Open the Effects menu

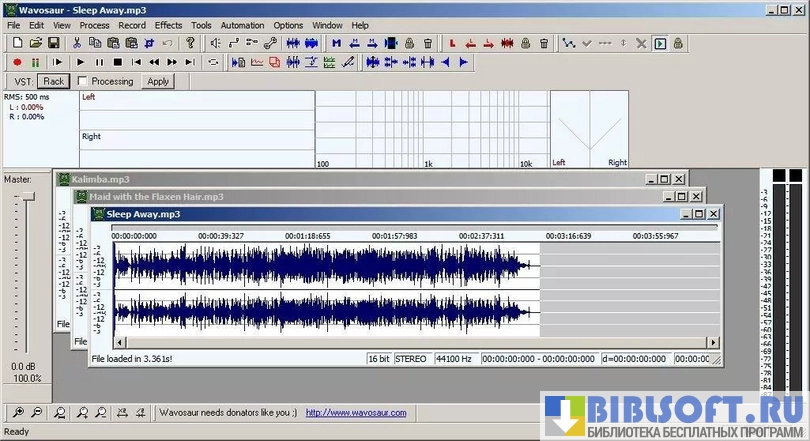tap(168, 24)
